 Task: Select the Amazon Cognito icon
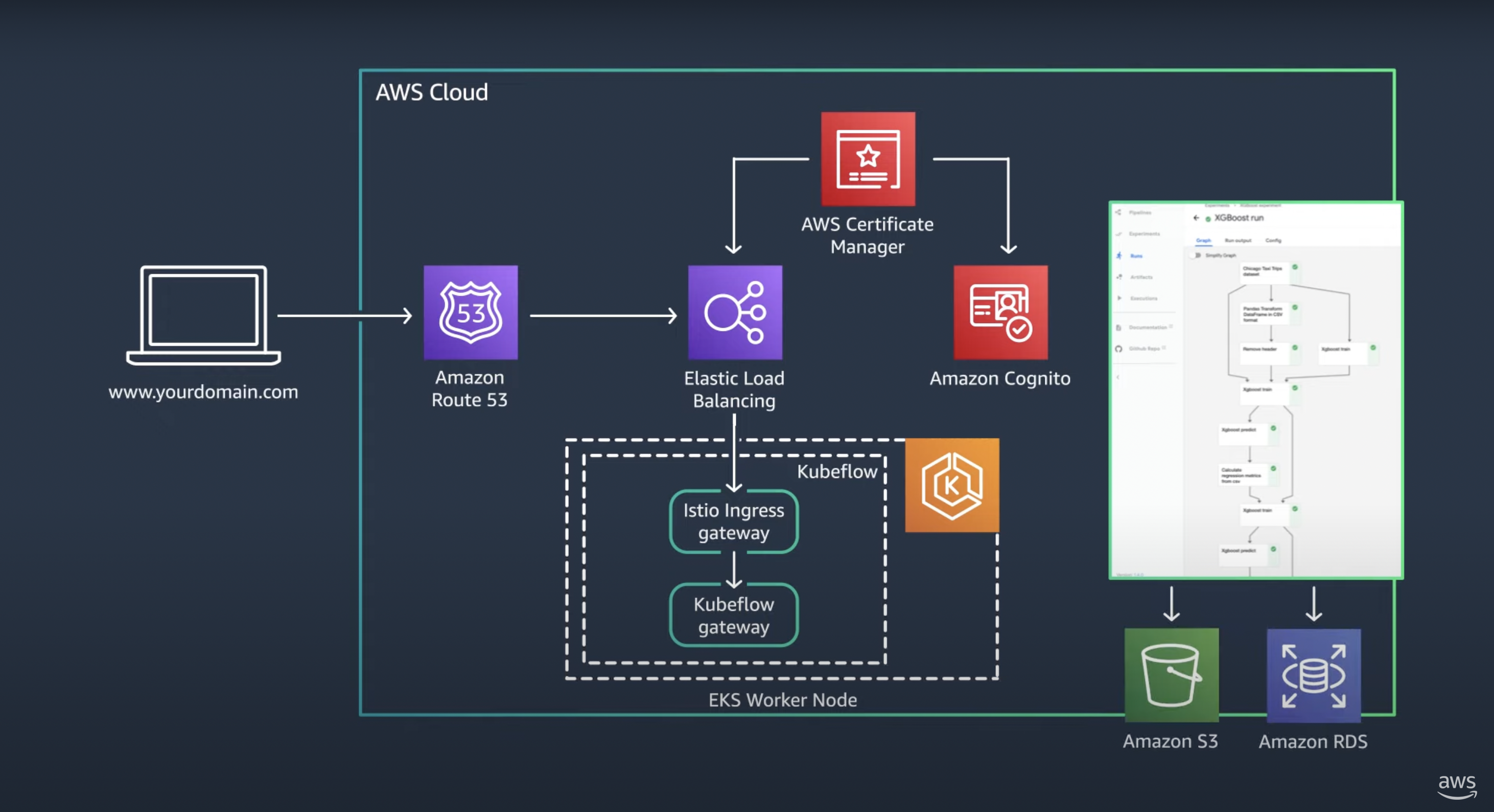(1000, 313)
